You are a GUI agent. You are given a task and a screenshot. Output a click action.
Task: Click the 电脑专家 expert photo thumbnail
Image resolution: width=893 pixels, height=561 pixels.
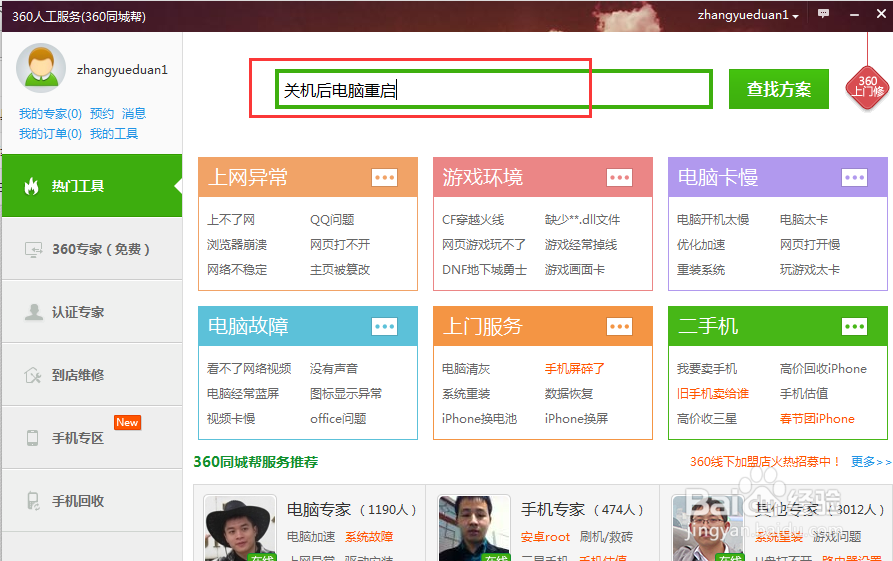pos(240,528)
